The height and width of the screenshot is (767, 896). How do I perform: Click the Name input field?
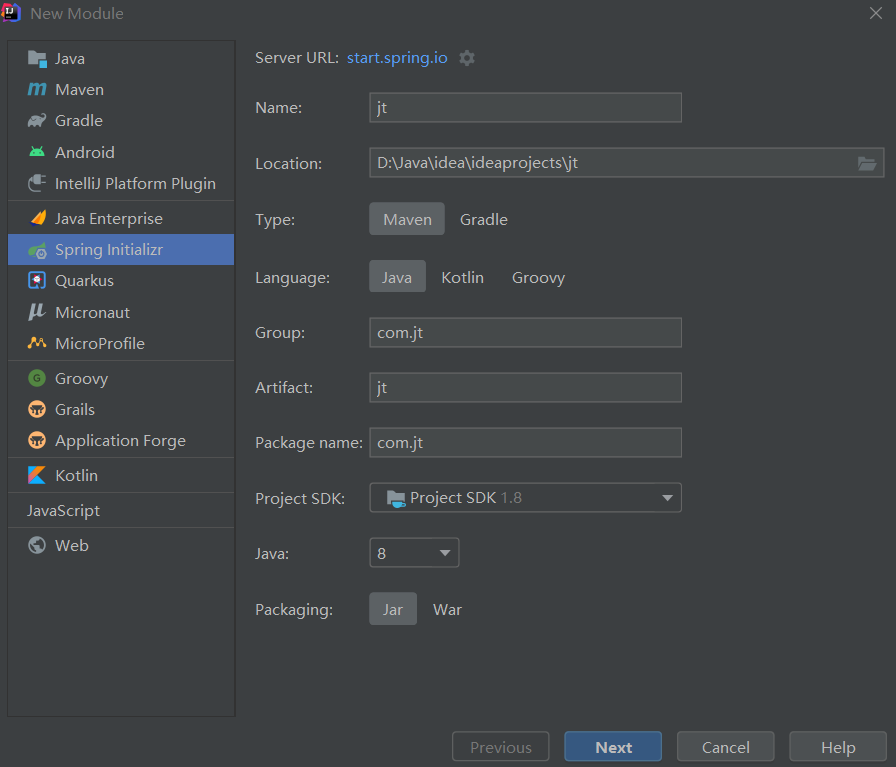(525, 107)
